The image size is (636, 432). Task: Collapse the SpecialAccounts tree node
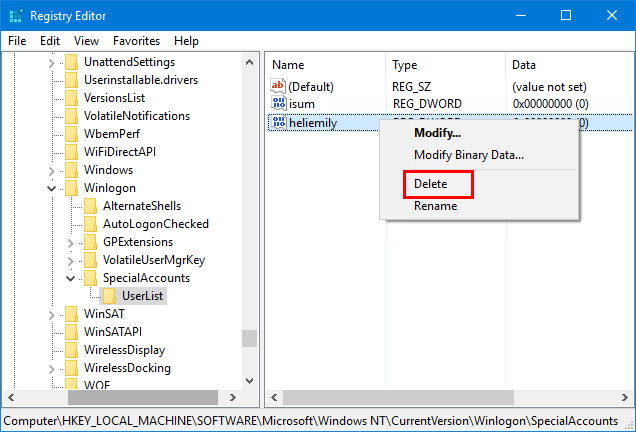(x=70, y=278)
